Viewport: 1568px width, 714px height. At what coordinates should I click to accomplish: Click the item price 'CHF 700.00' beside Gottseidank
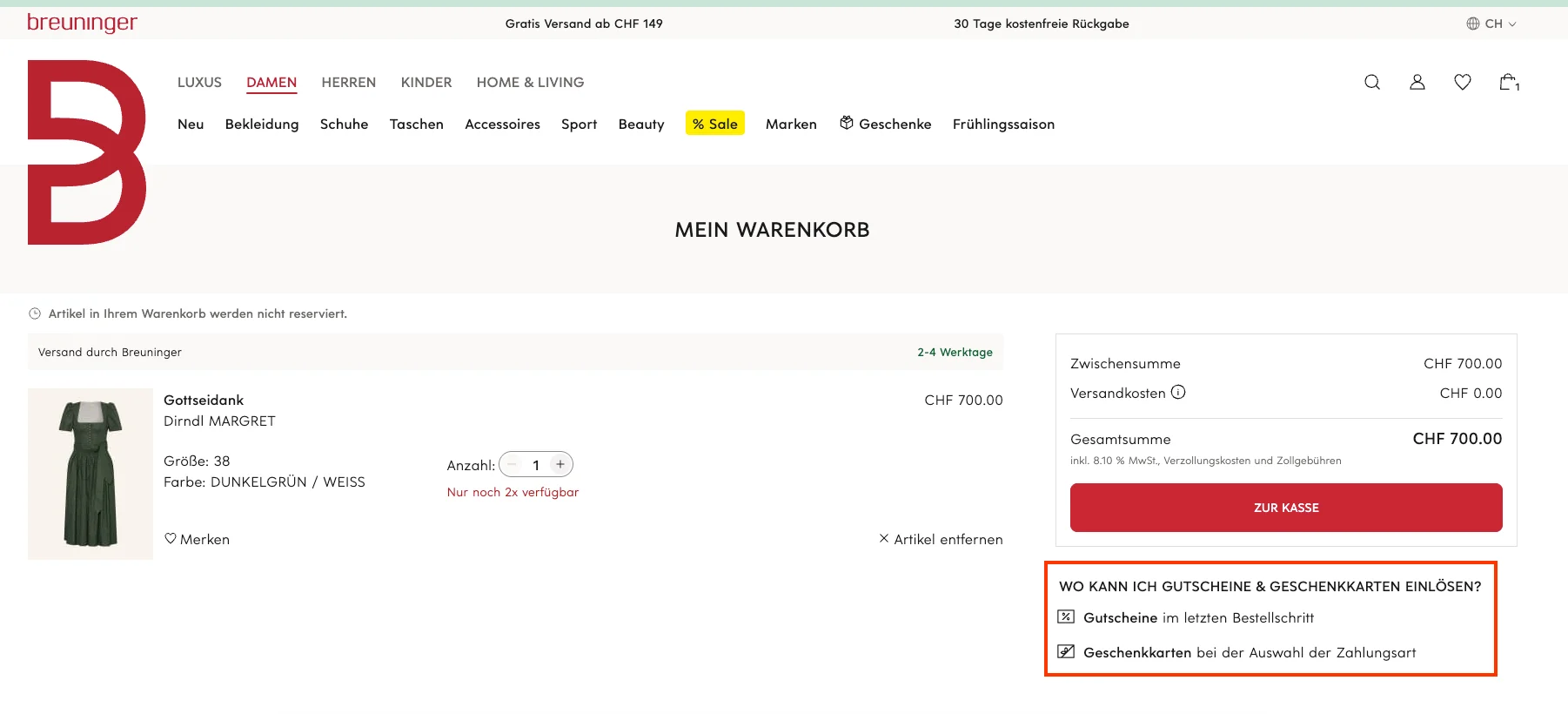click(963, 400)
